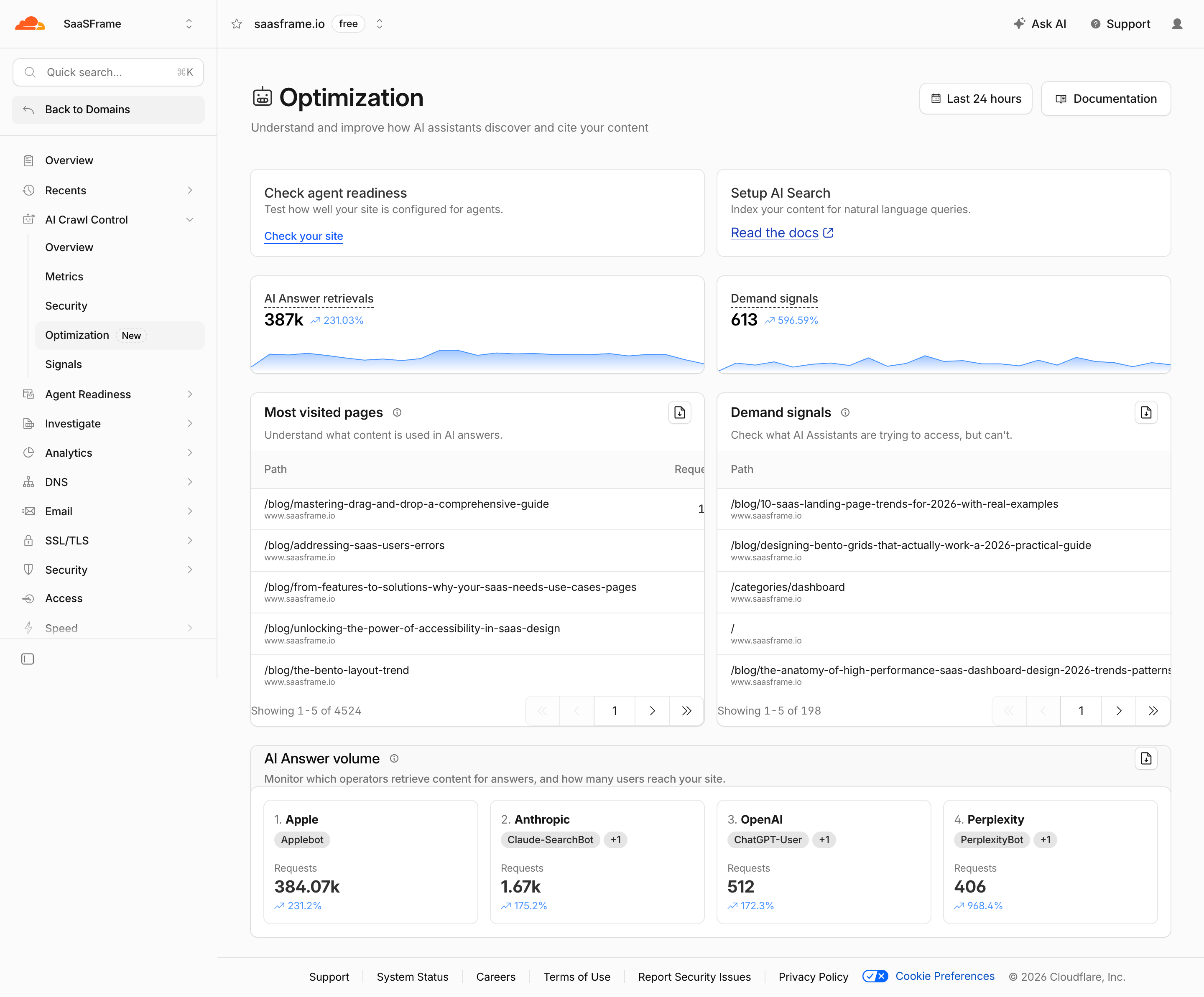Collapse the sidebar panel
1204x997 pixels.
click(x=28, y=659)
